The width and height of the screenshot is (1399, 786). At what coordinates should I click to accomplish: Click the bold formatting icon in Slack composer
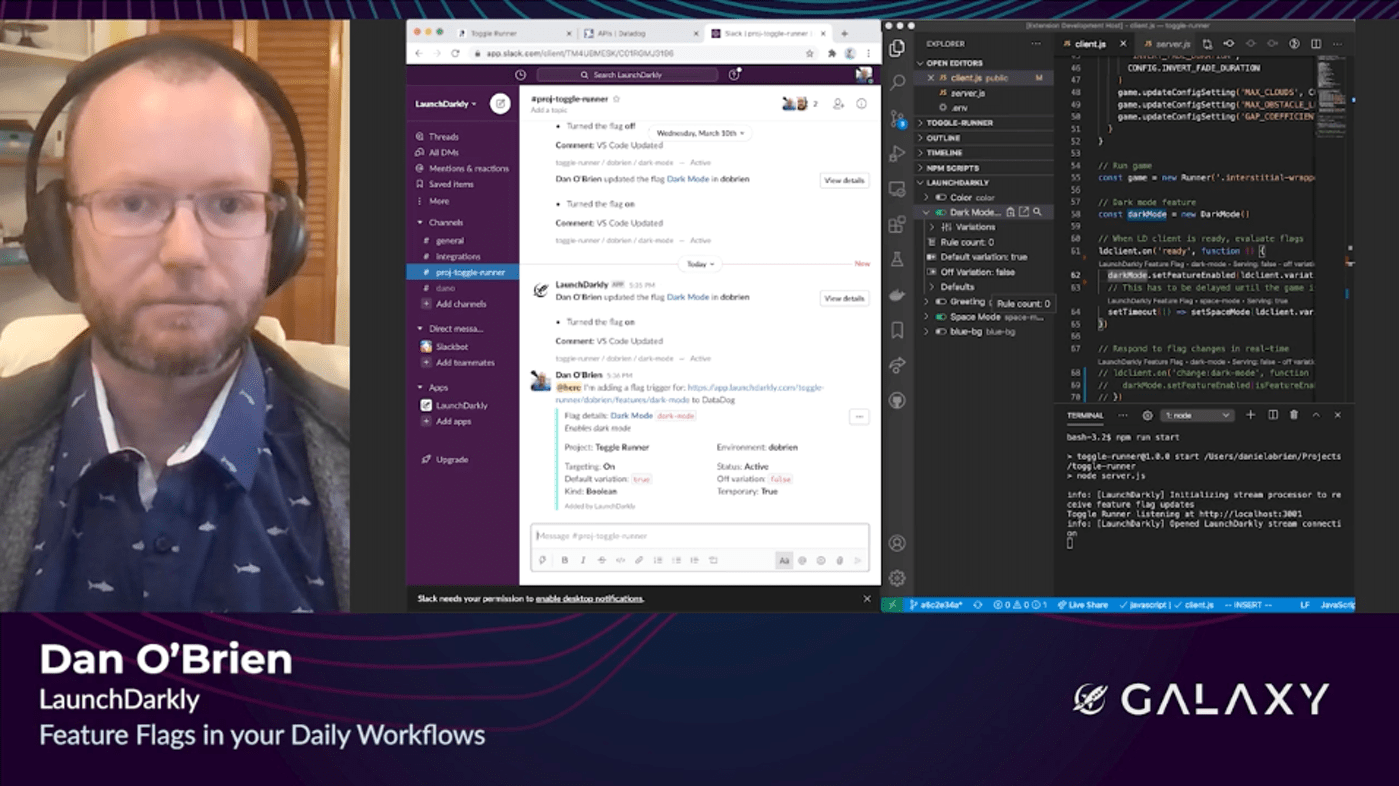click(565, 561)
